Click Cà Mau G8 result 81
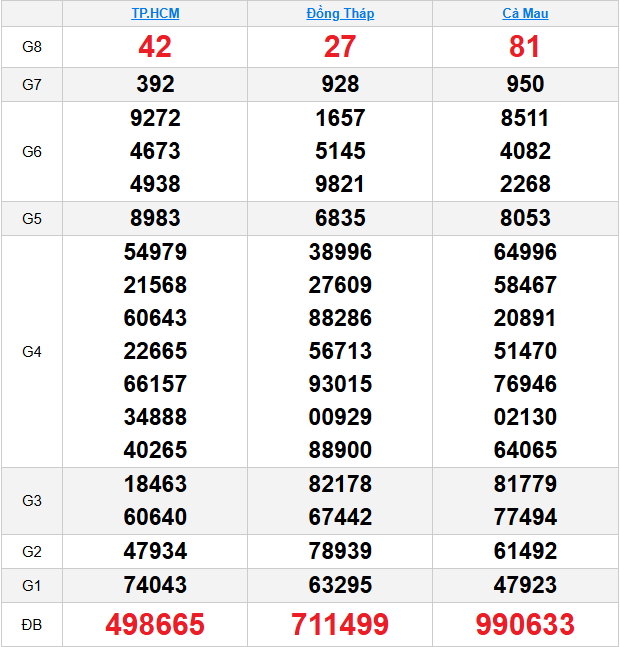Viewport: 620px width, 647px height. pyautogui.click(x=524, y=47)
